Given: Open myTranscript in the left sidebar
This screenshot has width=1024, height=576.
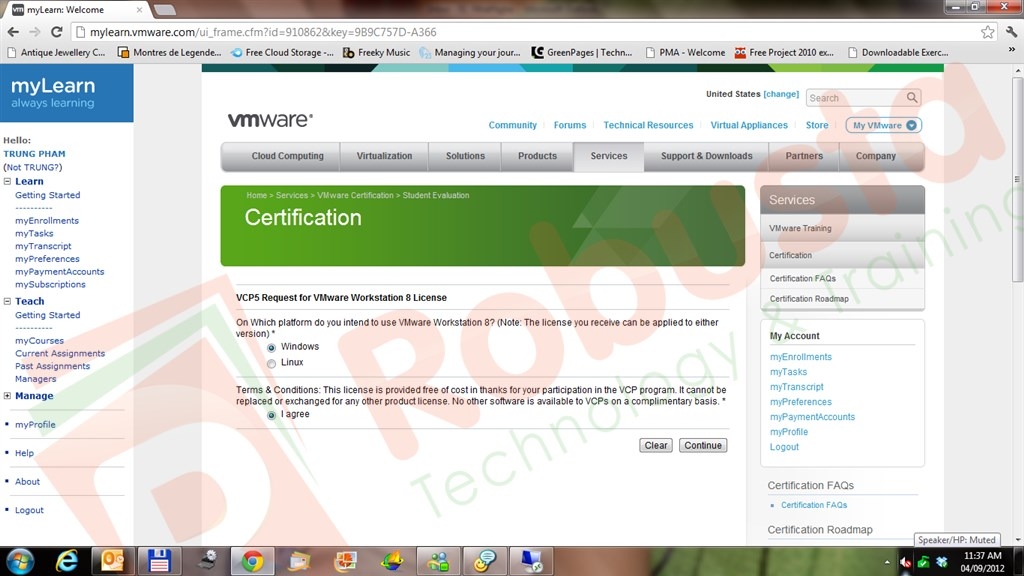Looking at the screenshot, I should tap(43, 246).
